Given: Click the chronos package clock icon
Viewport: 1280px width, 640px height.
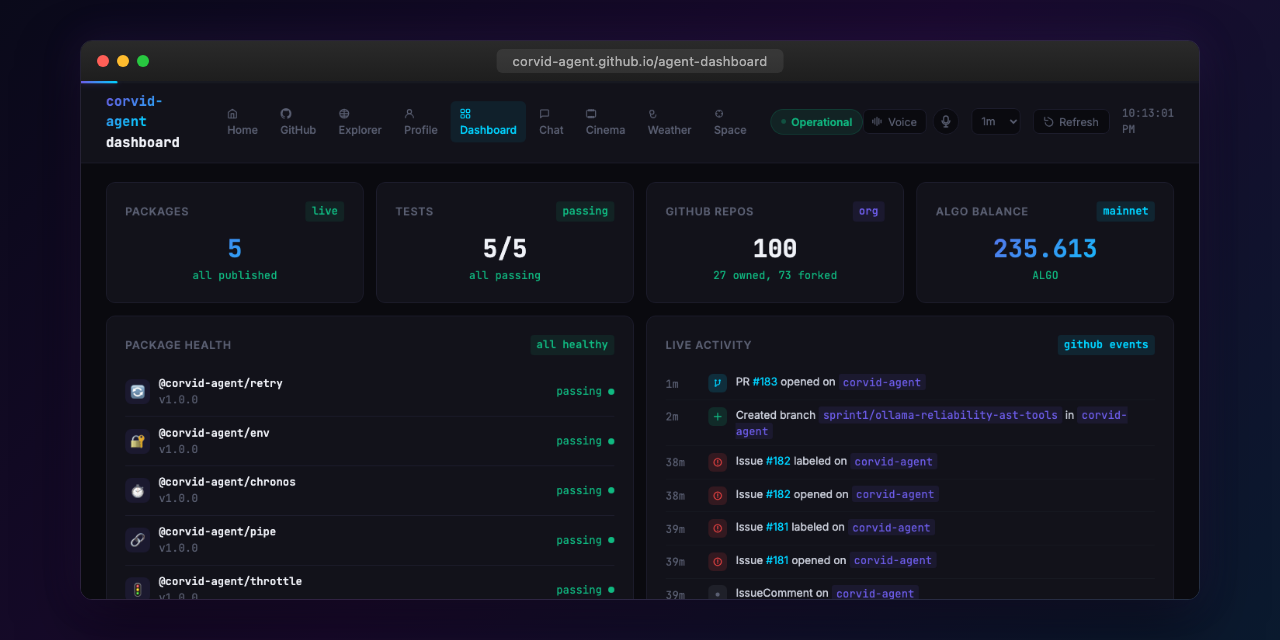Looking at the screenshot, I should tap(137, 490).
